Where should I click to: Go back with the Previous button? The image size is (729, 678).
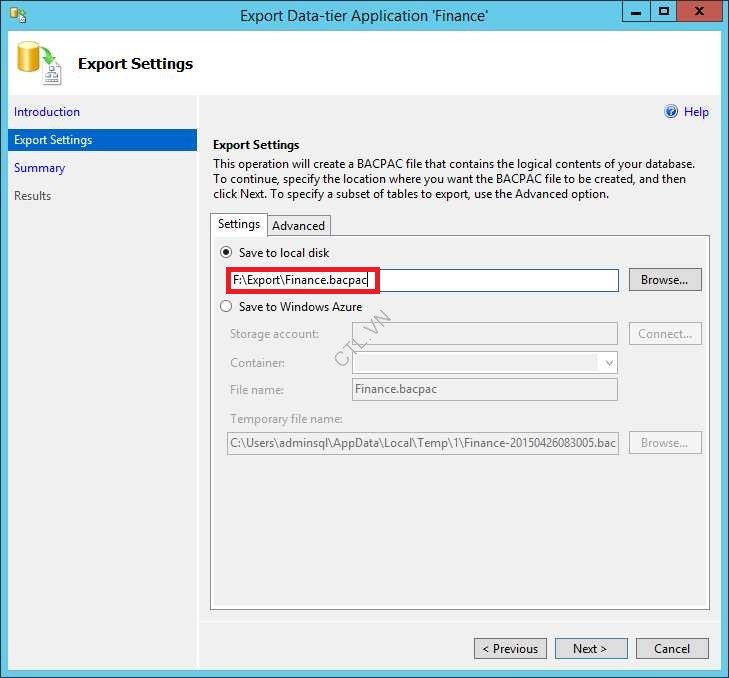(x=510, y=649)
